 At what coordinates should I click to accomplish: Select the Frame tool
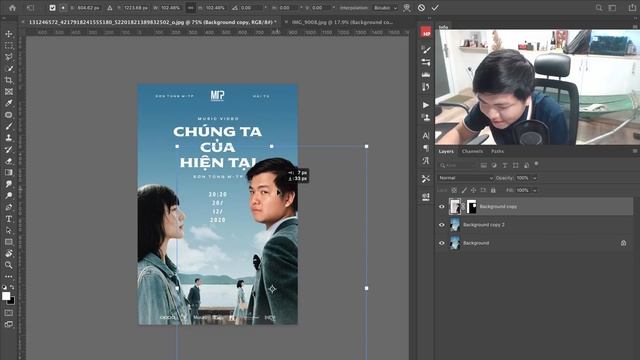(9, 92)
